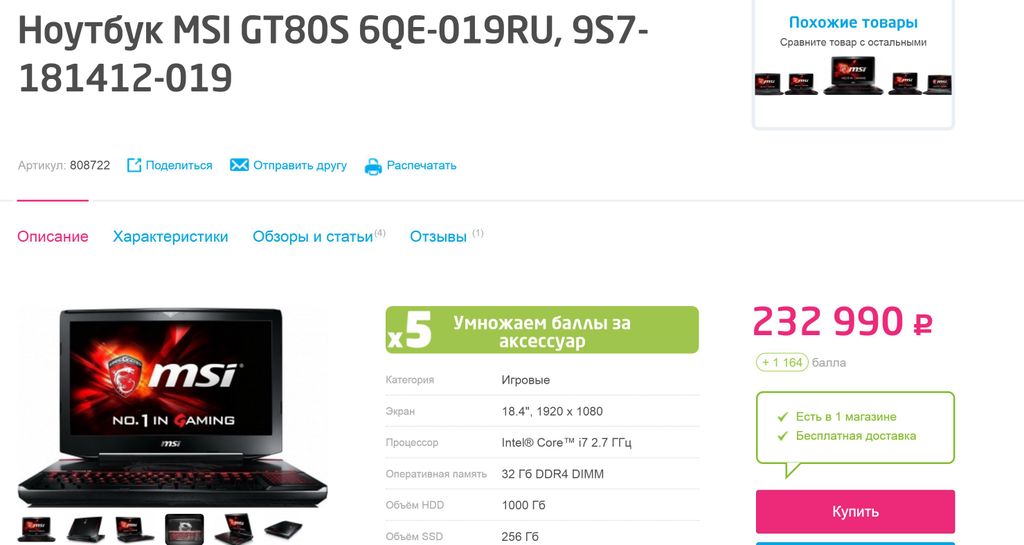Image resolution: width=1024 pixels, height=545 pixels.
Task: Click the large MSI laptop product image
Action: (172, 408)
